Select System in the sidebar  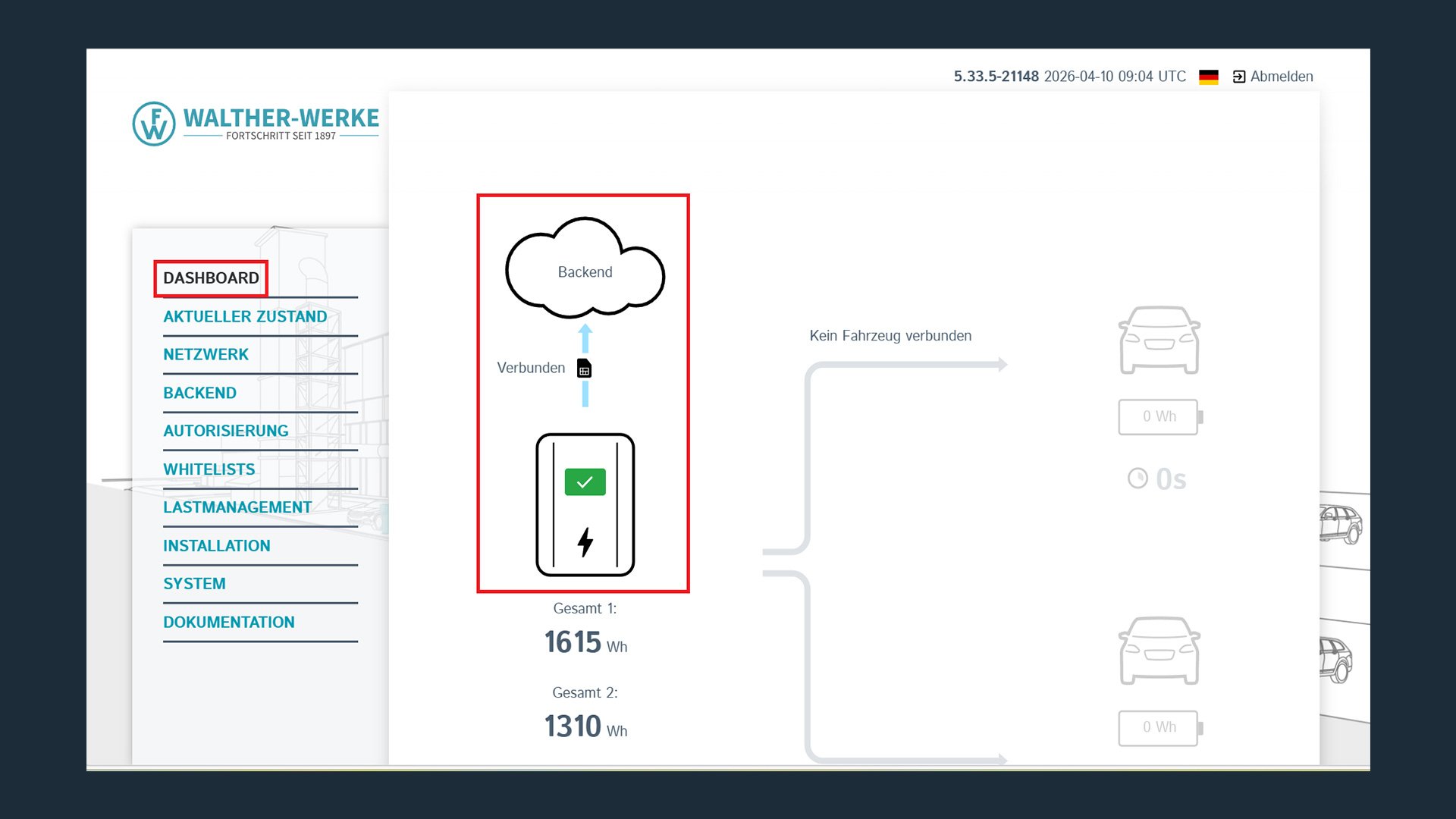(194, 584)
